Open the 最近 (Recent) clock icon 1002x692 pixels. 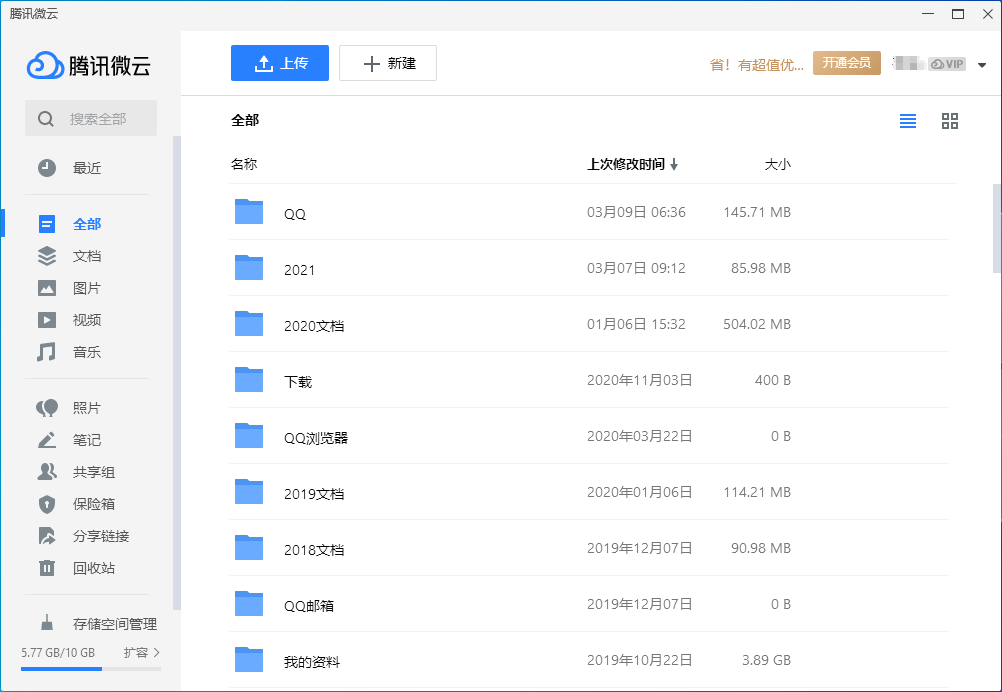47,168
